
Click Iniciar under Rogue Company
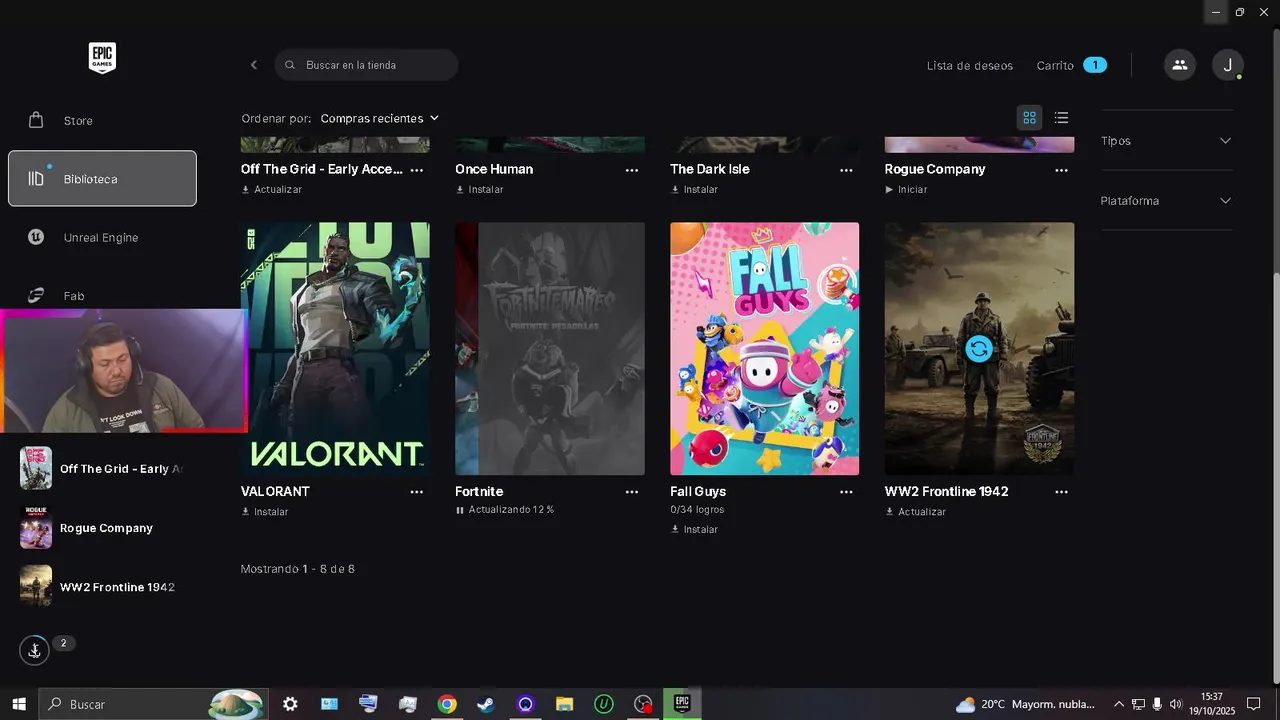click(906, 189)
